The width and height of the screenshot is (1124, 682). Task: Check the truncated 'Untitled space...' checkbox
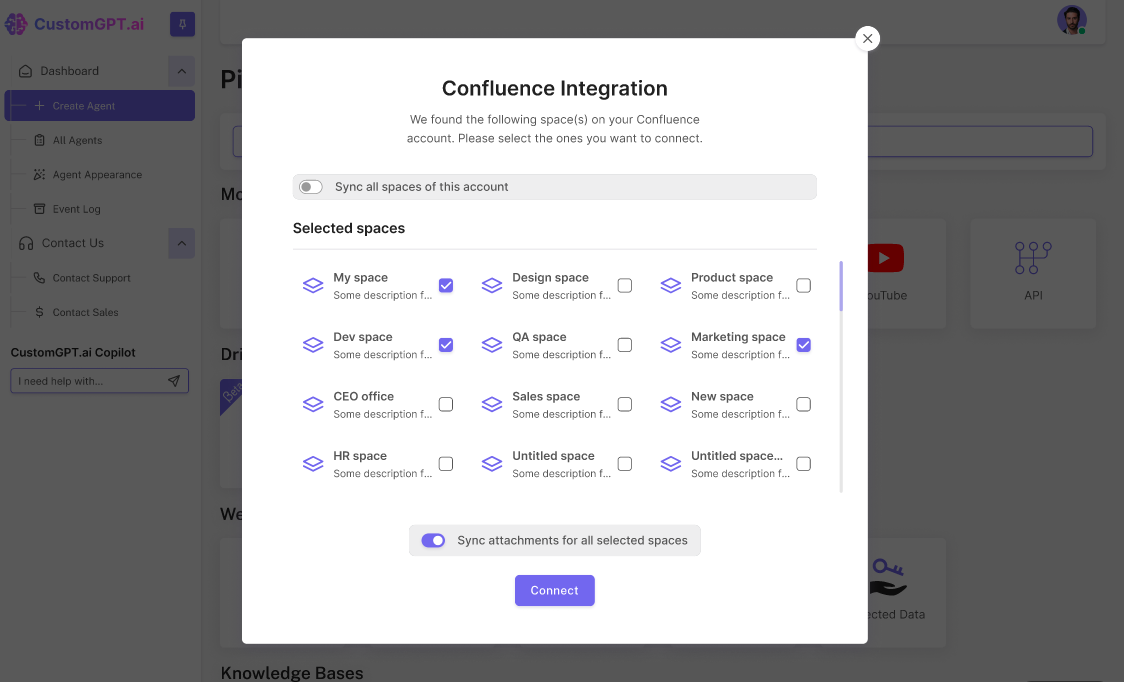pyautogui.click(x=804, y=464)
